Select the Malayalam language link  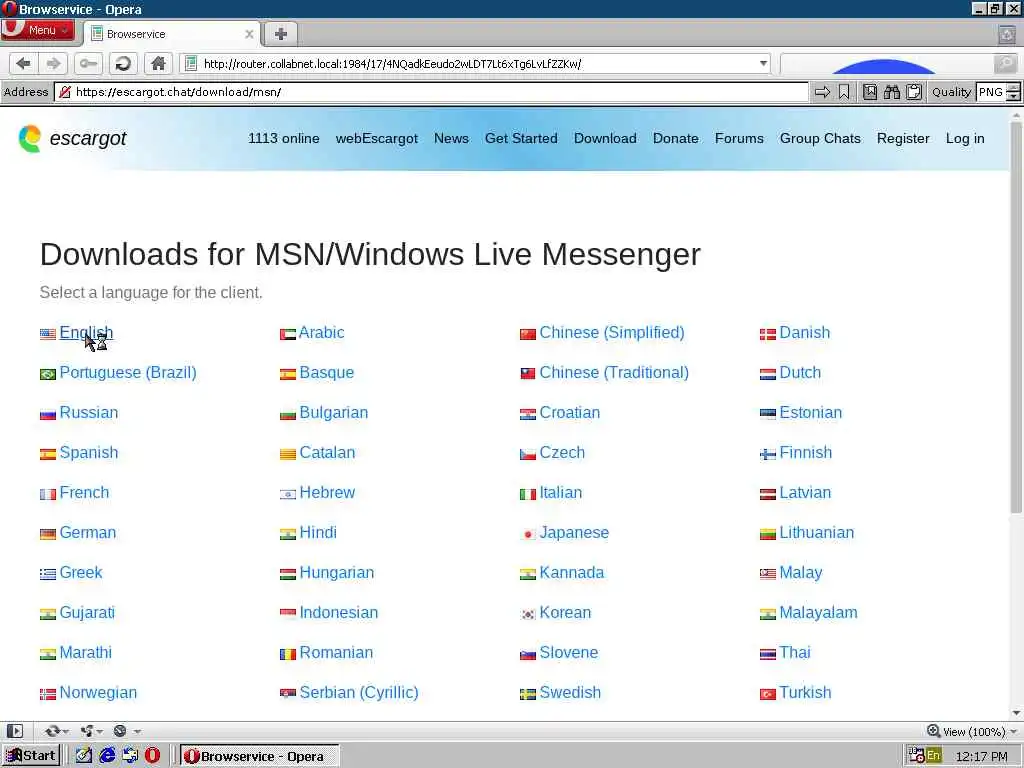[x=818, y=613]
